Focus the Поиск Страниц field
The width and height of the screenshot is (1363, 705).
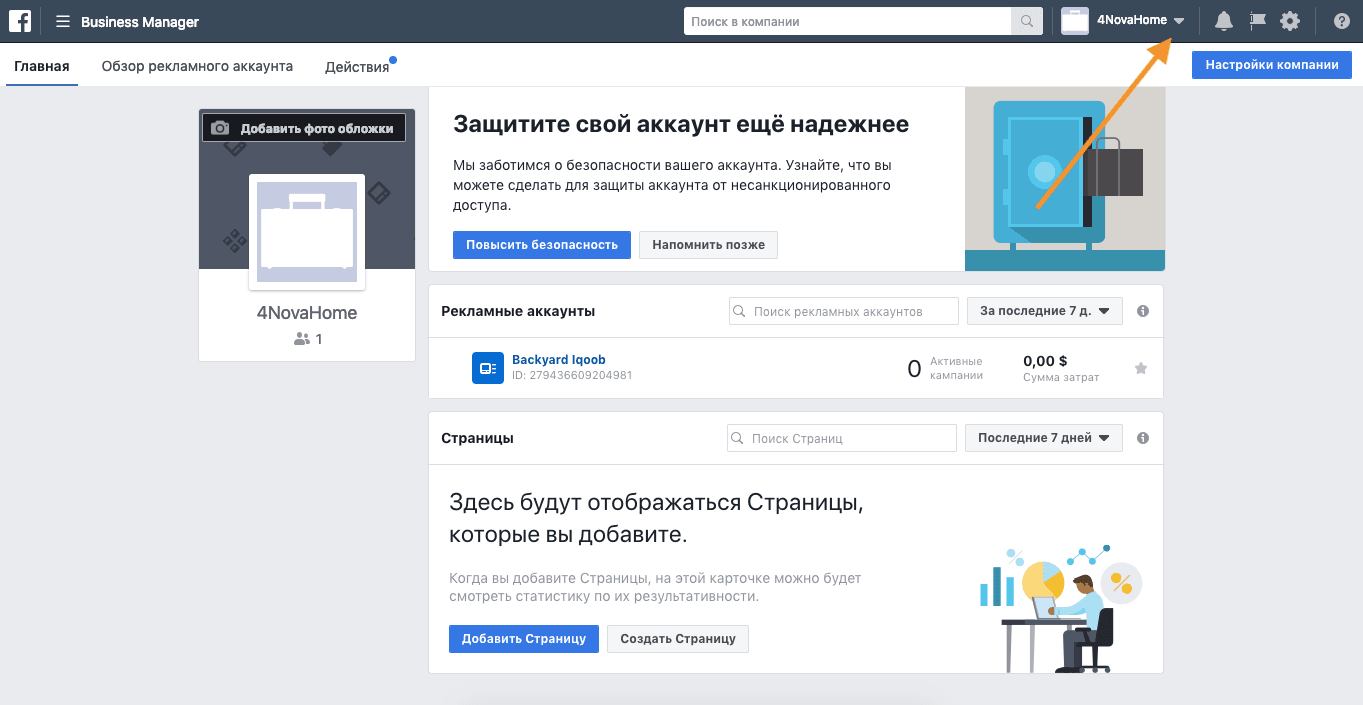tap(842, 438)
